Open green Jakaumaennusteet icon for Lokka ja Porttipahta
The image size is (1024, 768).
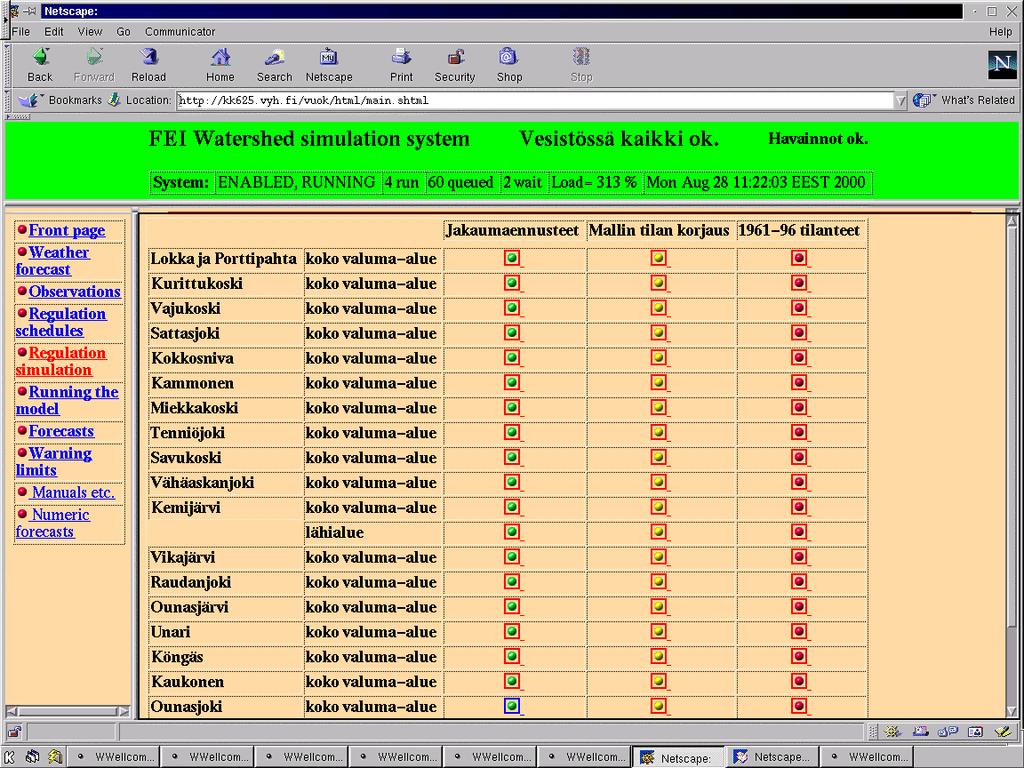tap(512, 258)
